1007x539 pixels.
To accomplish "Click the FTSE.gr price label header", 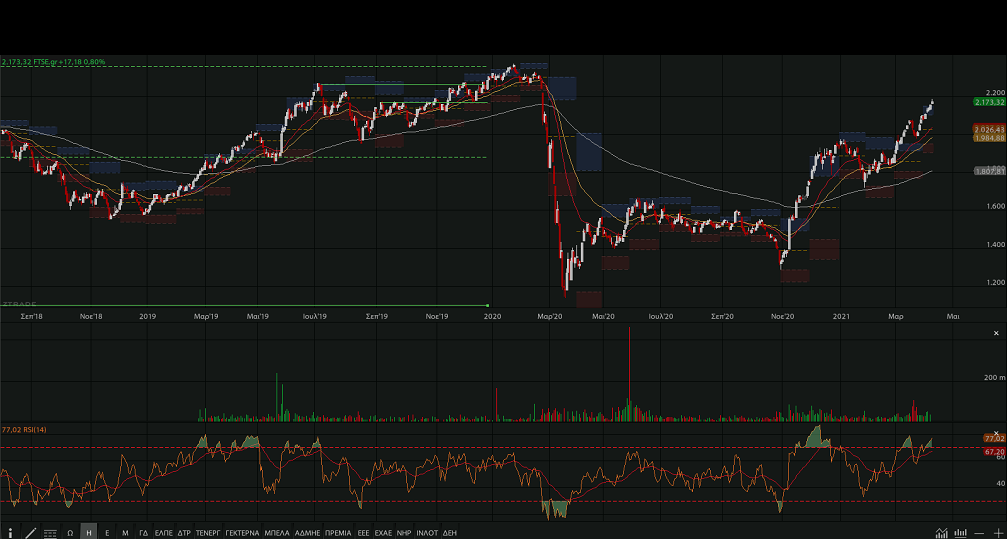I will coord(53,62).
